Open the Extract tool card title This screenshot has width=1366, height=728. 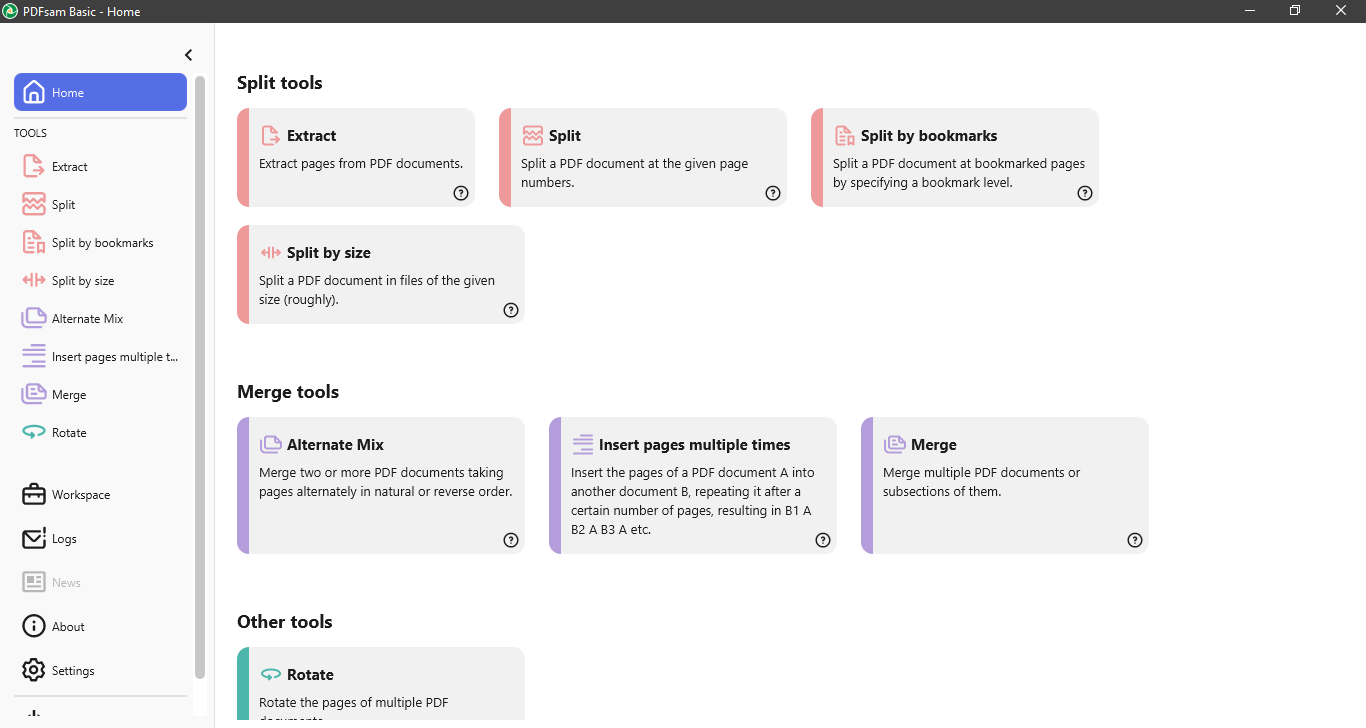tap(311, 136)
